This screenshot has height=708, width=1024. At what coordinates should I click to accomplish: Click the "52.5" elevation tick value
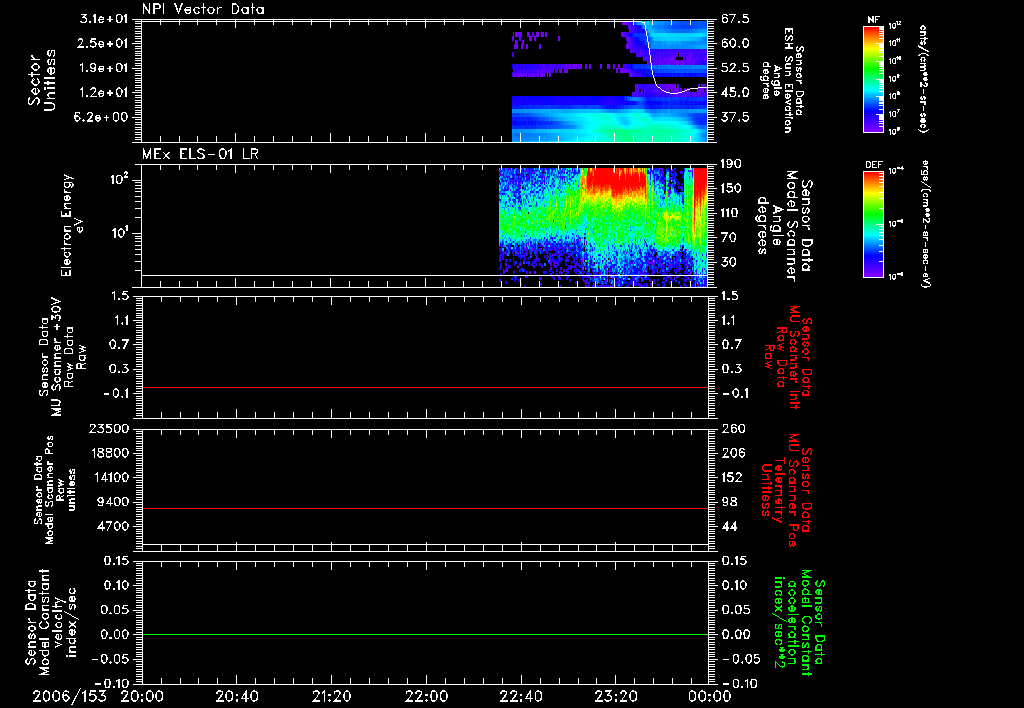(735, 68)
